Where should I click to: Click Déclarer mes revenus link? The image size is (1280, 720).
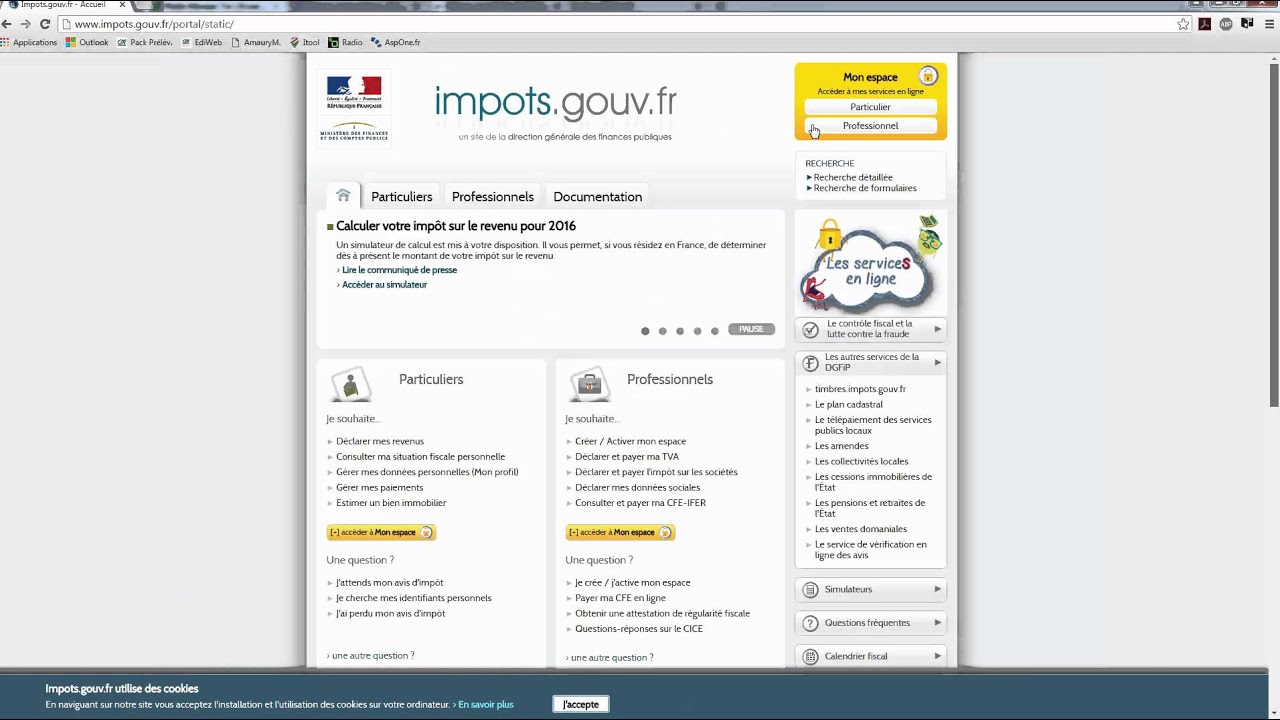[x=380, y=441]
